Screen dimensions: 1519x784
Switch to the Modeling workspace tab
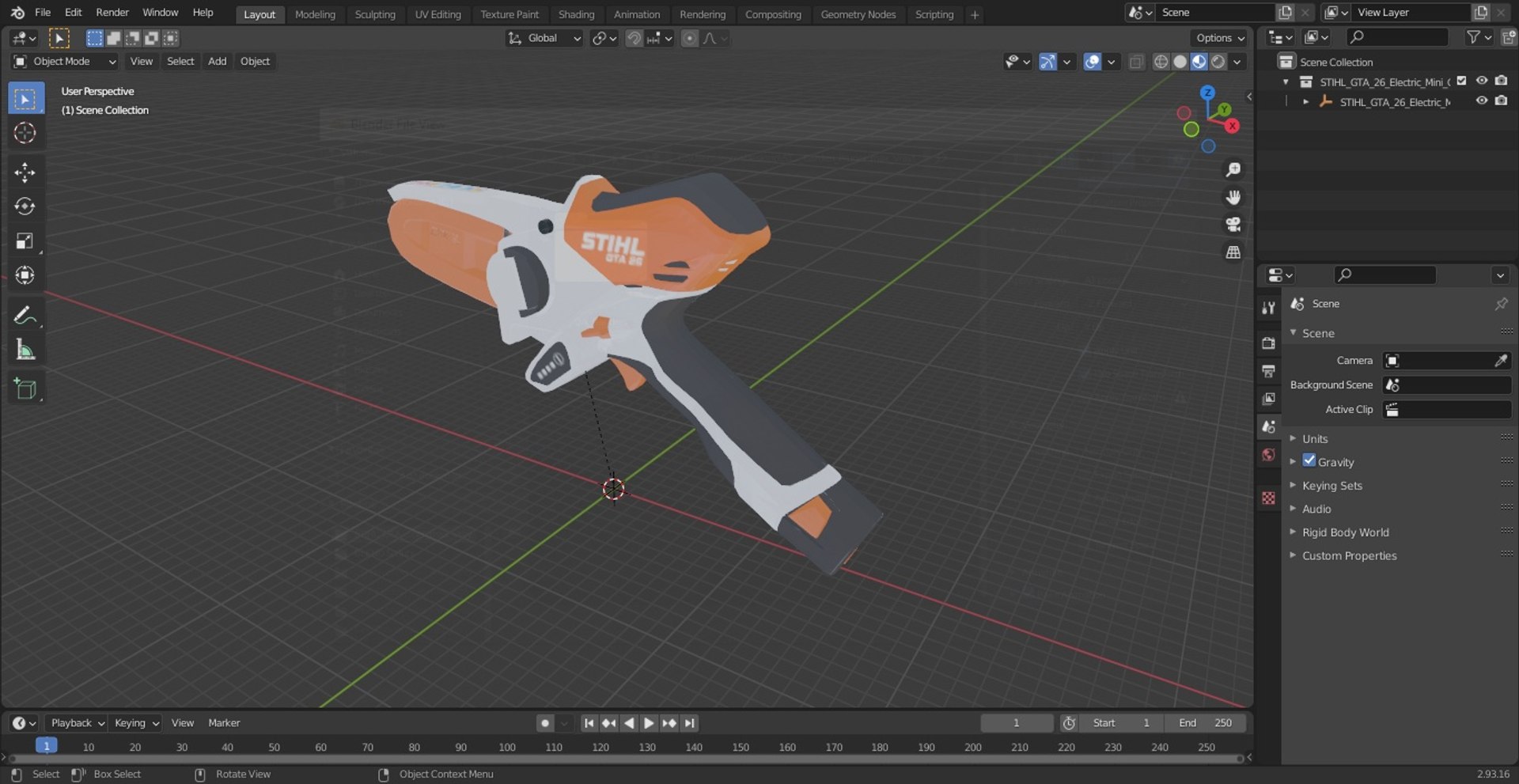click(315, 14)
